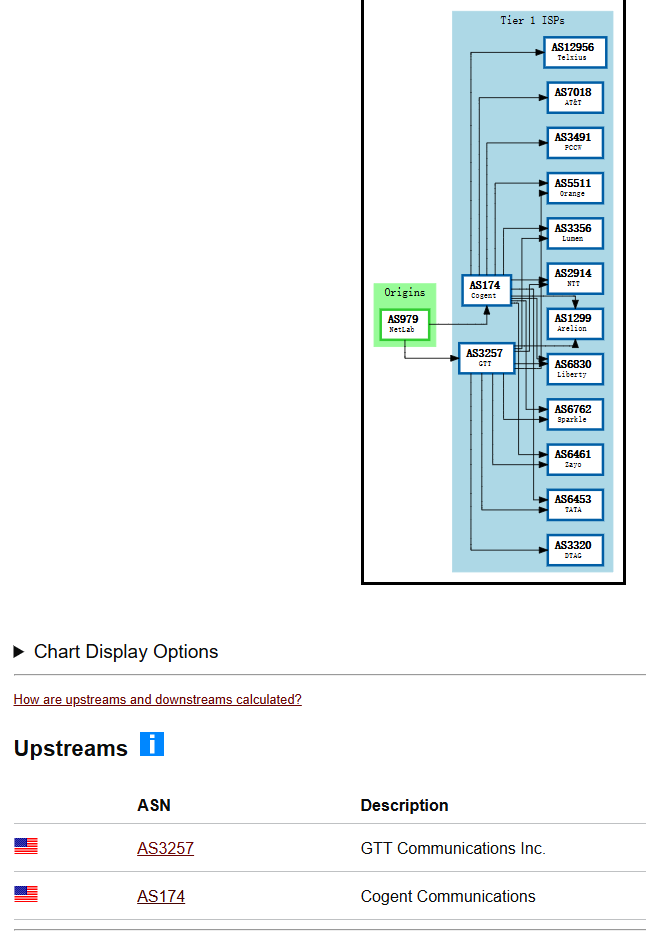Viewport: 646px width, 936px height.
Task: Click the AS3491 PCCW node
Action: [x=575, y=143]
